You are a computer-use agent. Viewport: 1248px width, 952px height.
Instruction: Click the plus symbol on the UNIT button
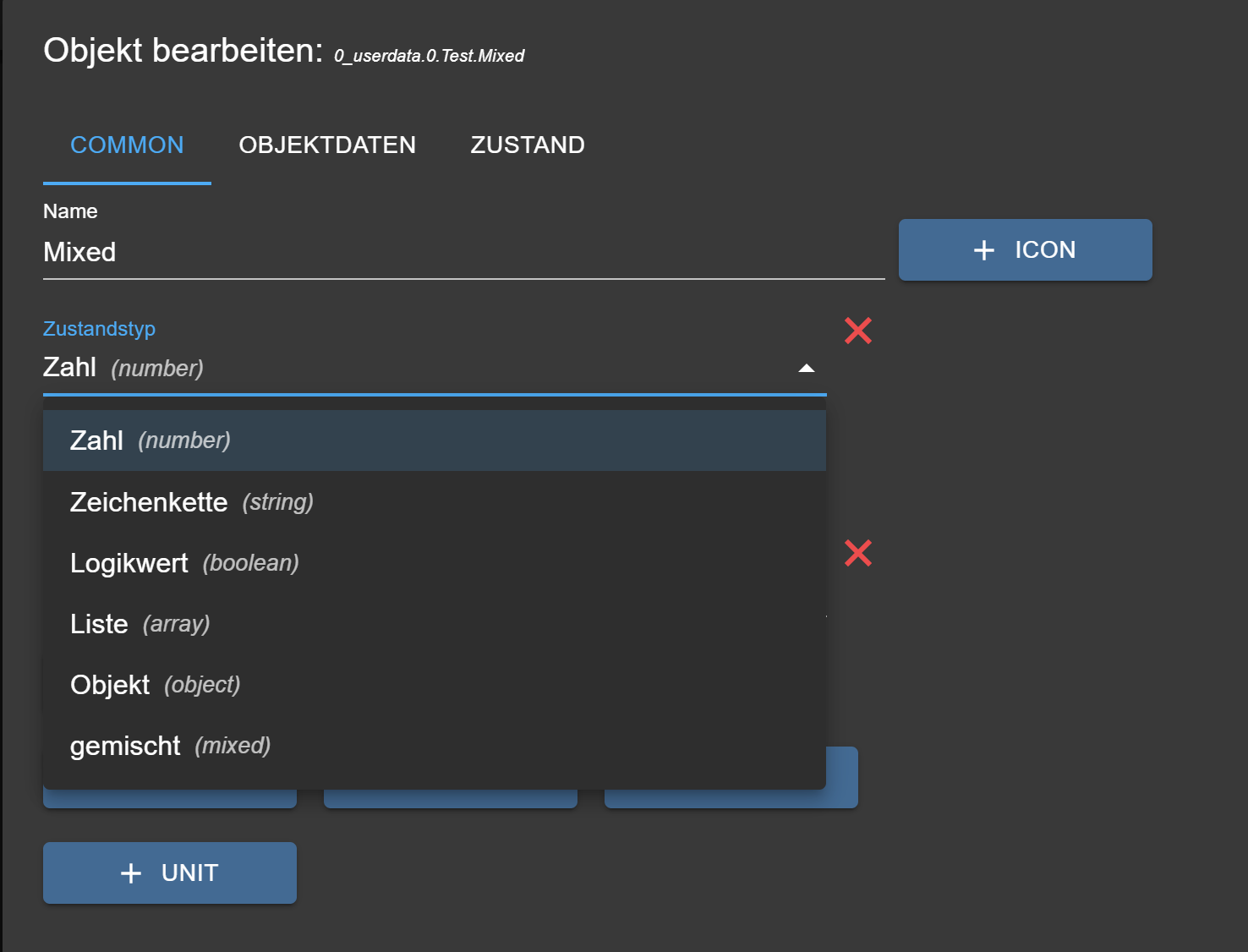(131, 873)
